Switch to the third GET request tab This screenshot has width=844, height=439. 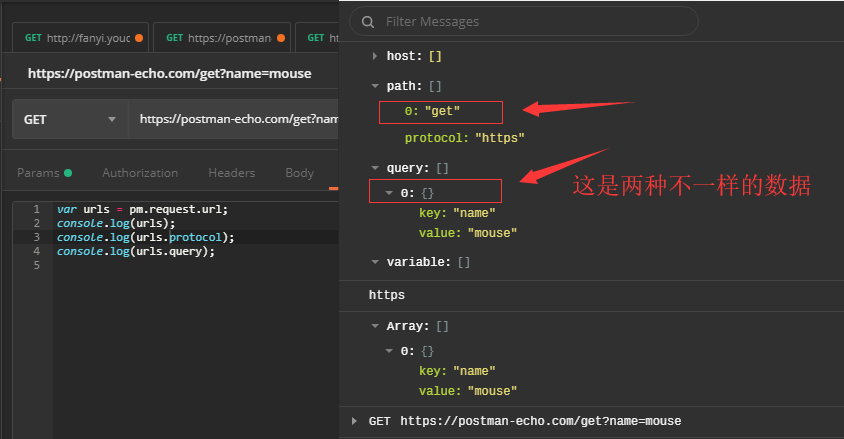point(318,38)
